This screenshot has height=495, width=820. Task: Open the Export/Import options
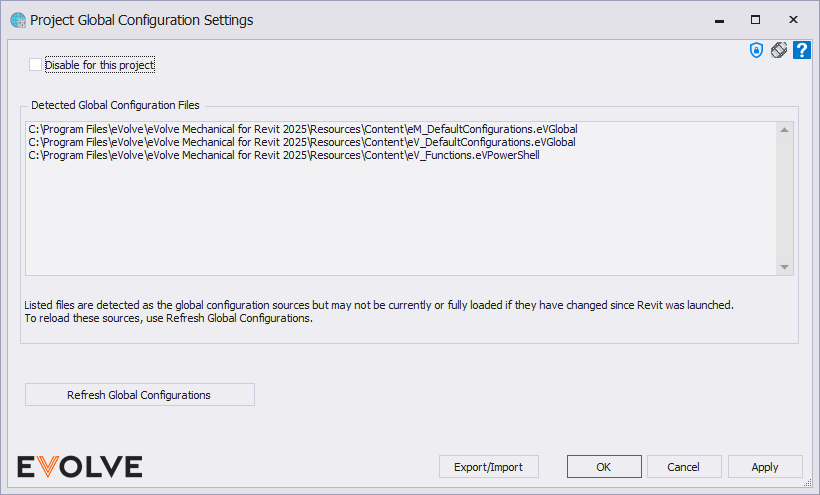pos(488,467)
